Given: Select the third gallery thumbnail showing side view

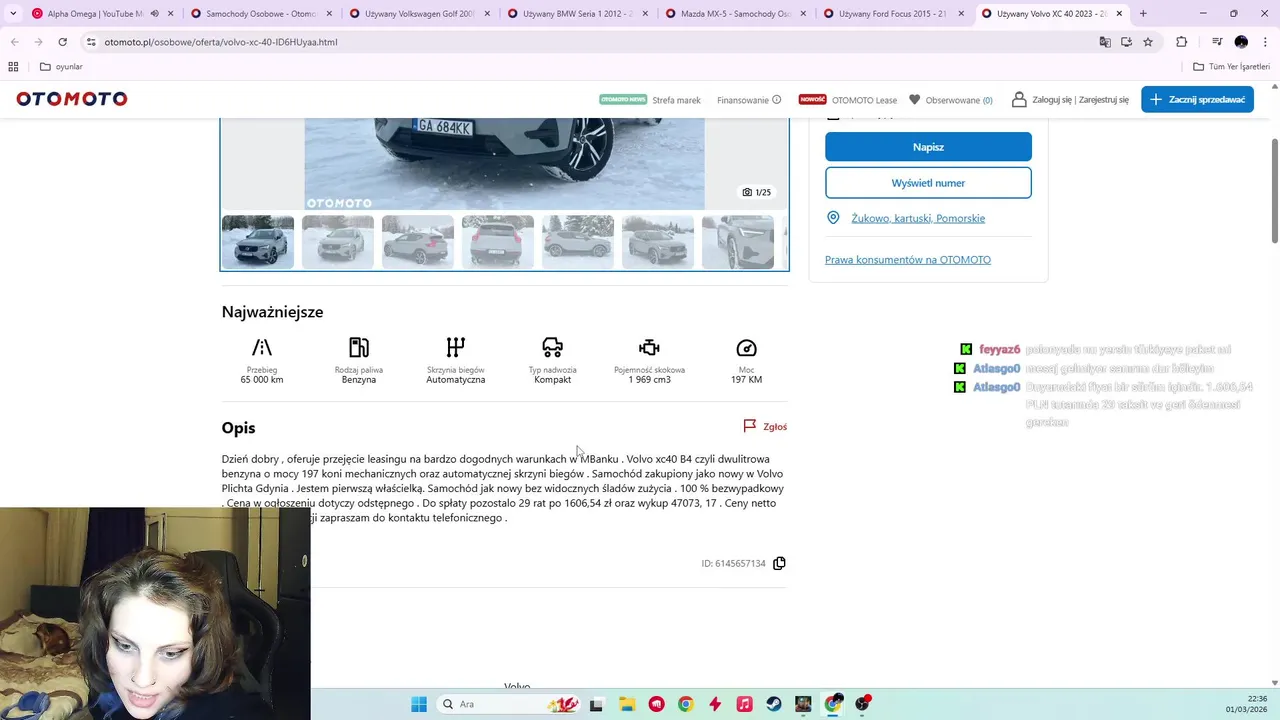Looking at the screenshot, I should point(418,242).
